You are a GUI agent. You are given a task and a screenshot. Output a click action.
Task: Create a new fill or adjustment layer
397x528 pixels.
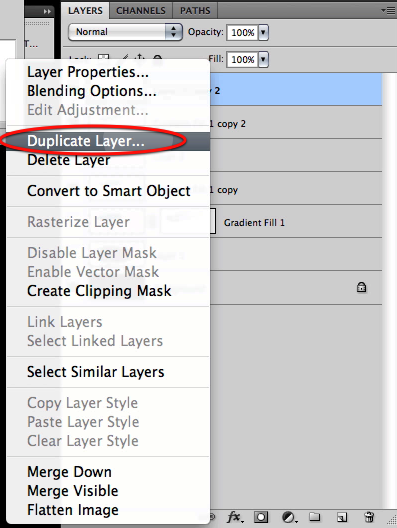click(289, 517)
